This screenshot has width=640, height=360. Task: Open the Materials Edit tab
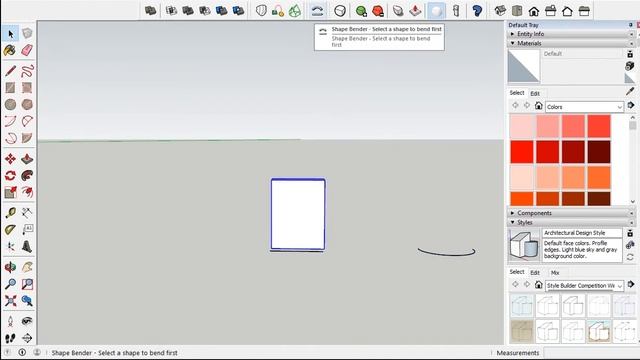click(535, 93)
